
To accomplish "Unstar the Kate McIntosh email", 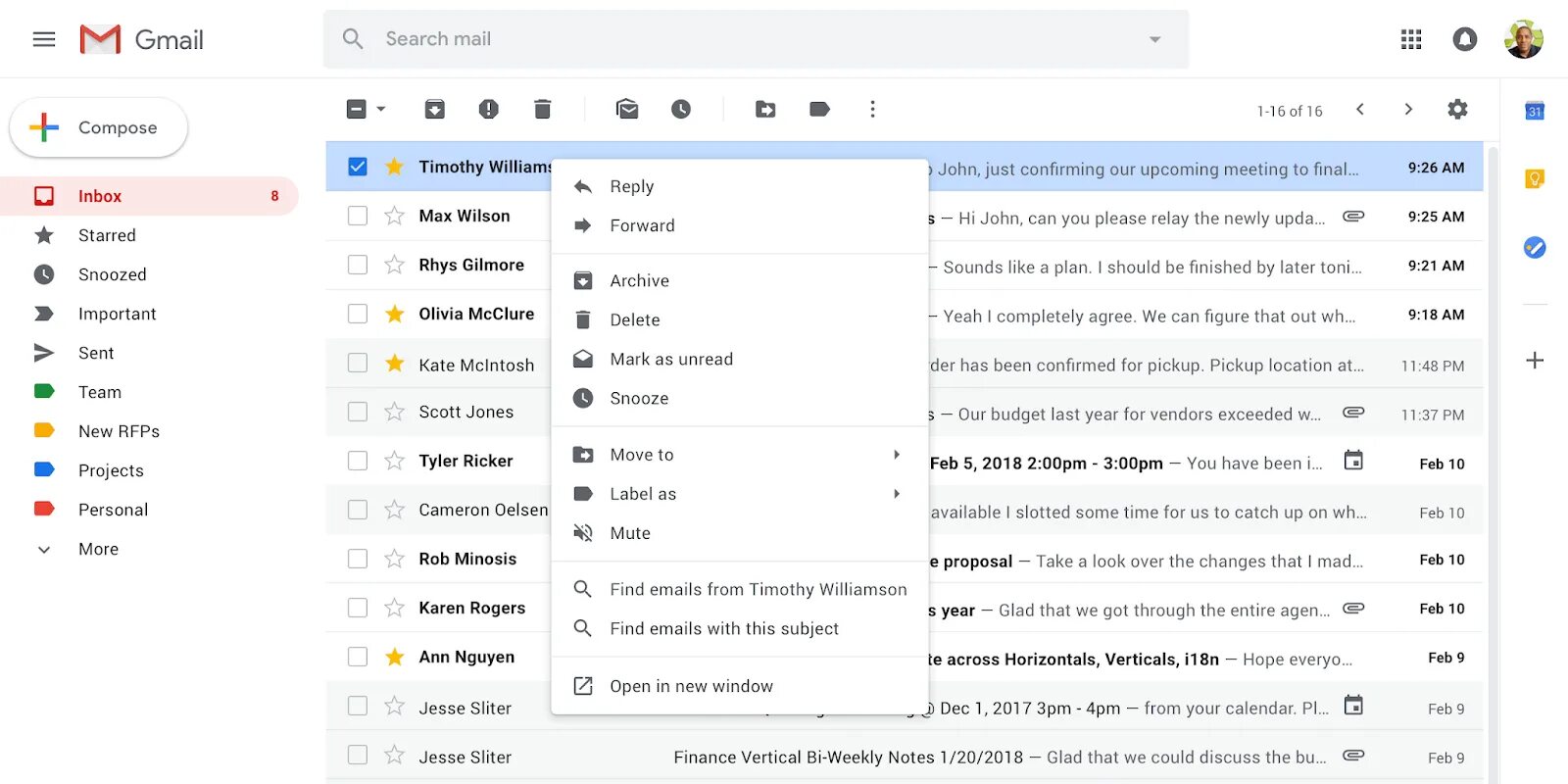I will tap(395, 364).
